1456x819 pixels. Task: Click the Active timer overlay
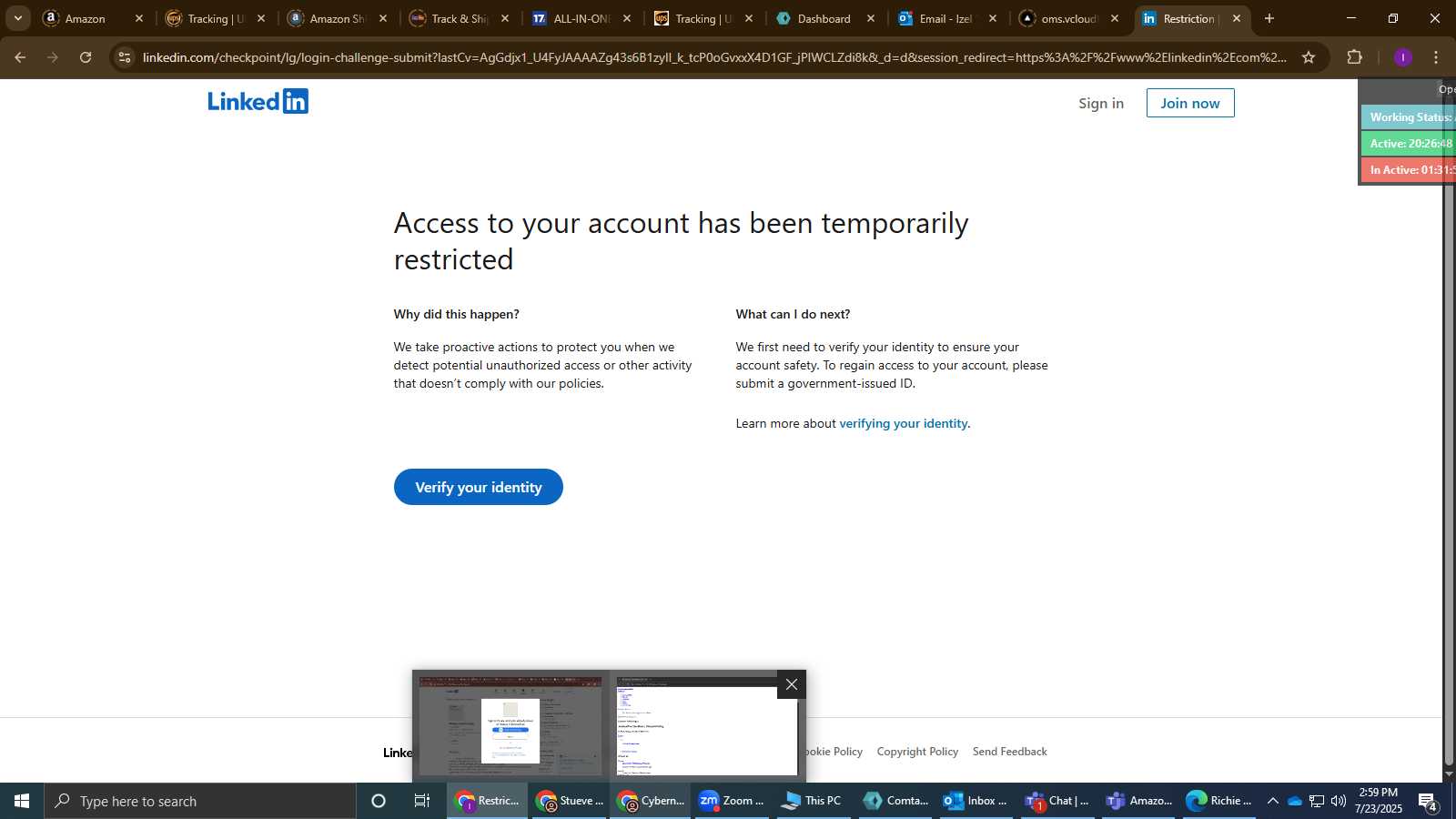[x=1408, y=144]
